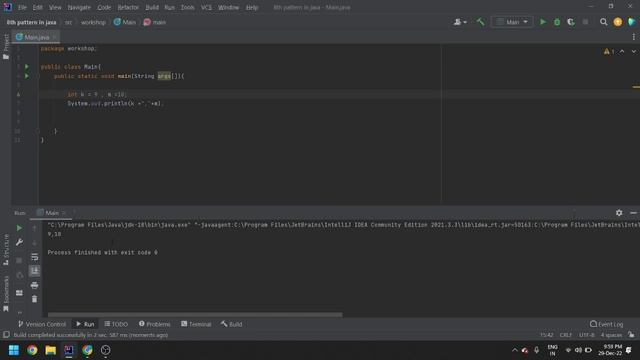Show hidden system tray icons chevron
Screen dimensions: 640x360
click(515, 350)
